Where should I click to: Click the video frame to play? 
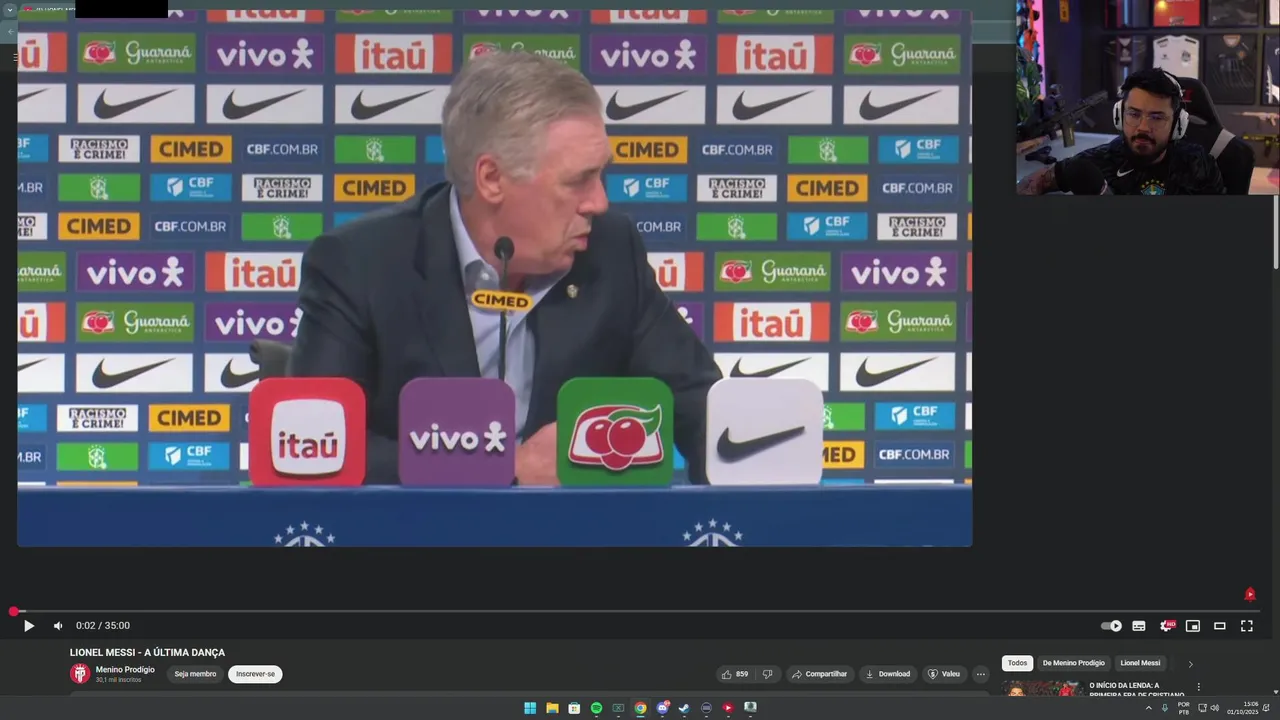click(x=494, y=278)
